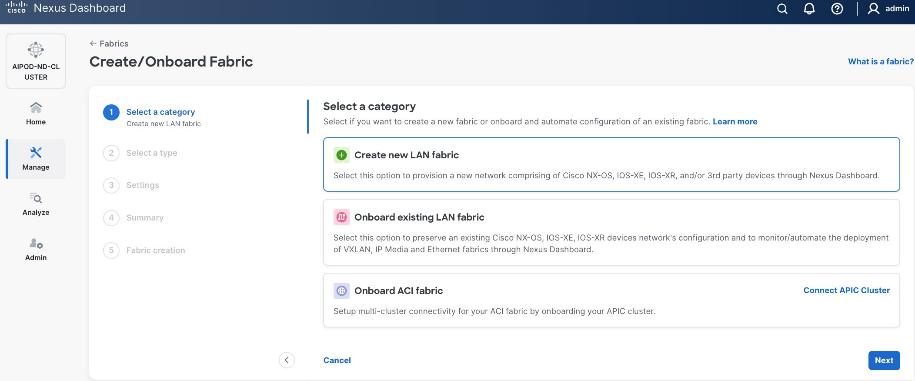Click the Cancel button
915x381 pixels.
coord(337,361)
